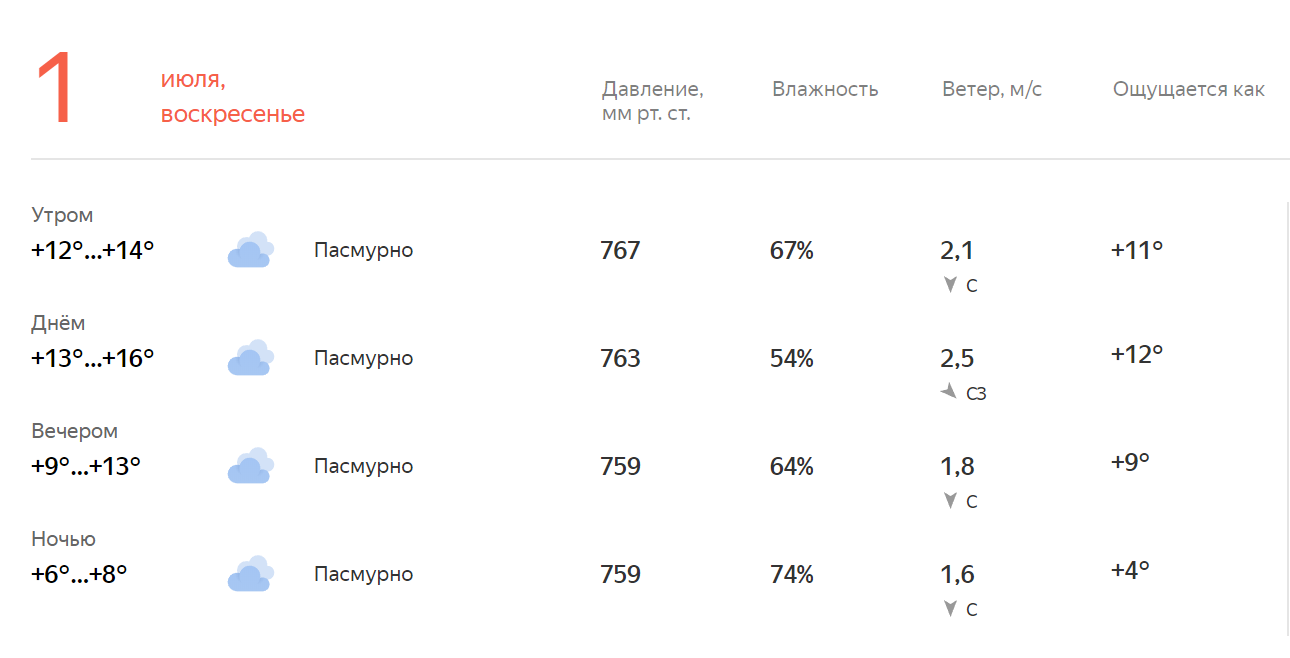Click the evening wind arrow below 1,8
1290x658 pixels.
coord(951,501)
